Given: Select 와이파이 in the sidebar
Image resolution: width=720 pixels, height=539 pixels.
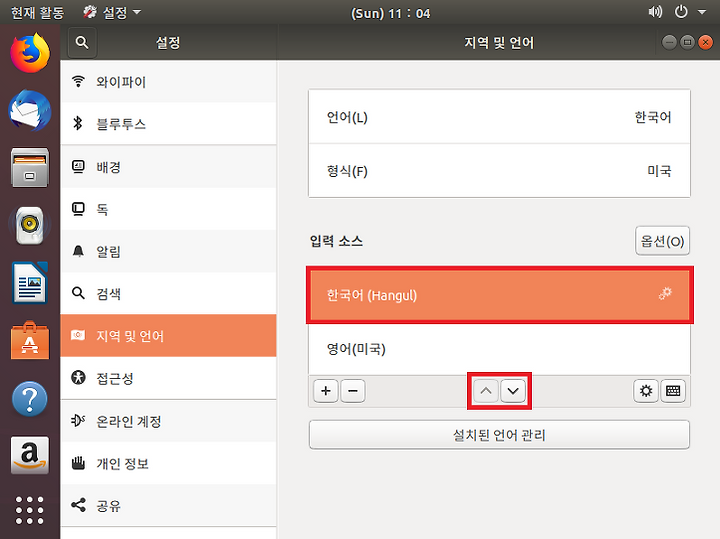Looking at the screenshot, I should 169,82.
